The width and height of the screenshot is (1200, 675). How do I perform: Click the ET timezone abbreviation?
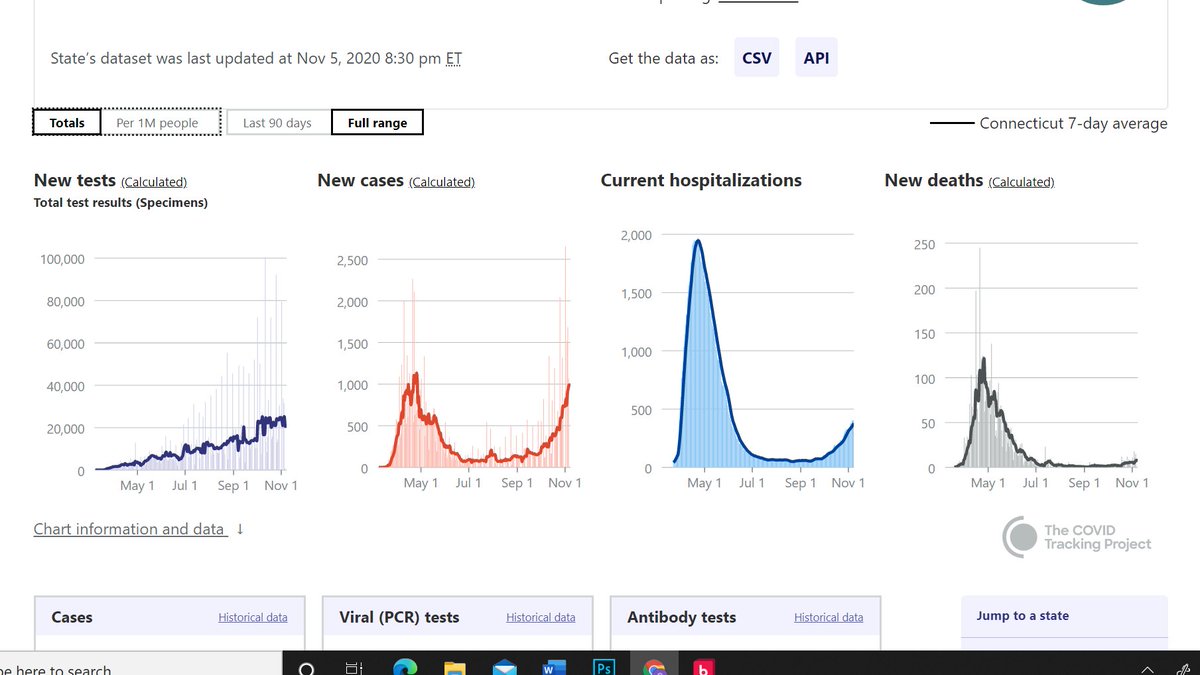(x=453, y=59)
